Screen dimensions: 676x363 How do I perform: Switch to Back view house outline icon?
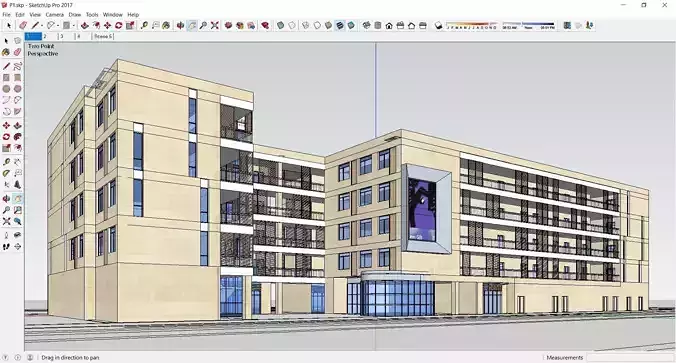coord(411,25)
